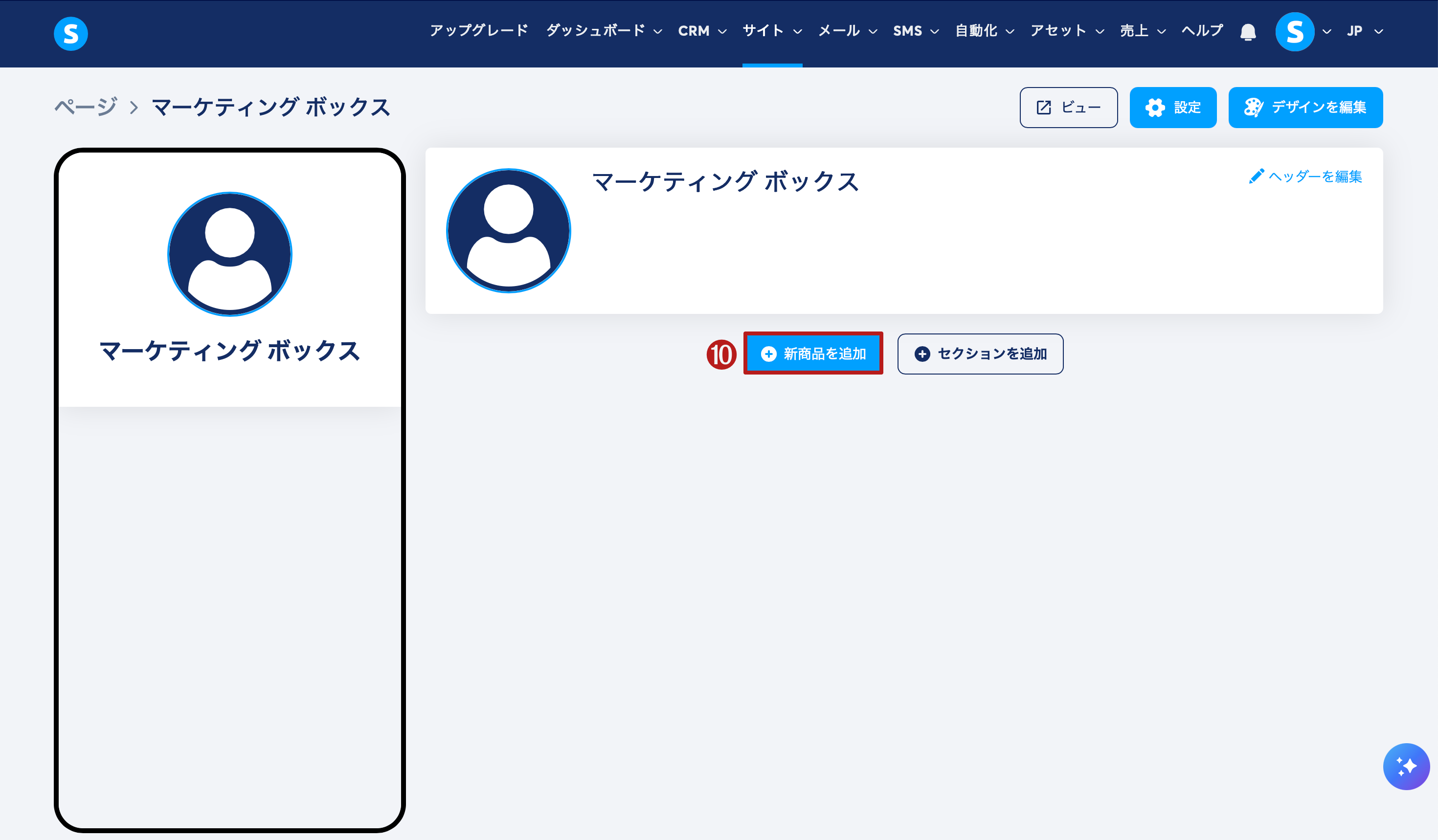Click 新商品を追加 add product button

click(x=813, y=354)
